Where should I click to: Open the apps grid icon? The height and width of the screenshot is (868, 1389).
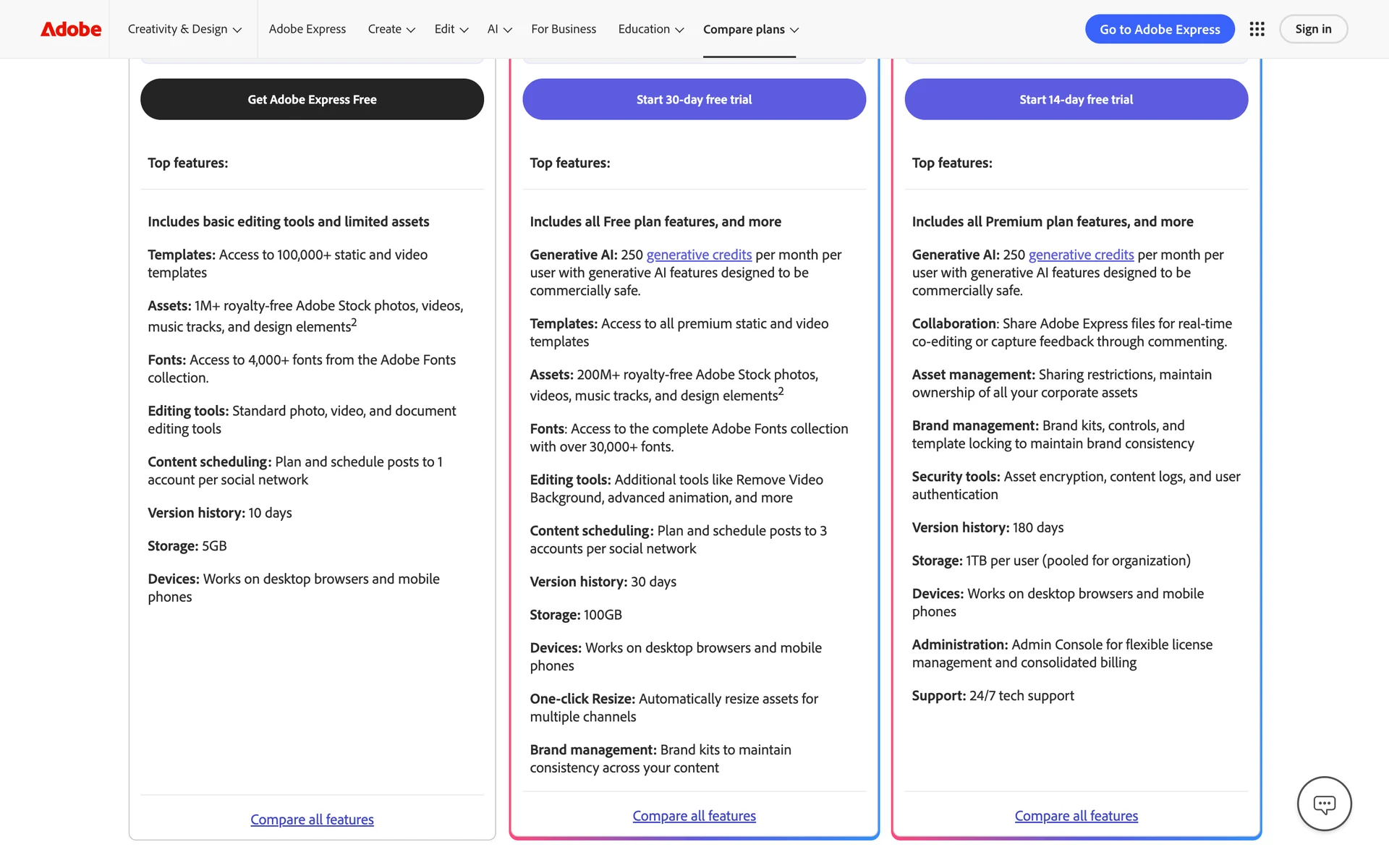pyautogui.click(x=1257, y=29)
